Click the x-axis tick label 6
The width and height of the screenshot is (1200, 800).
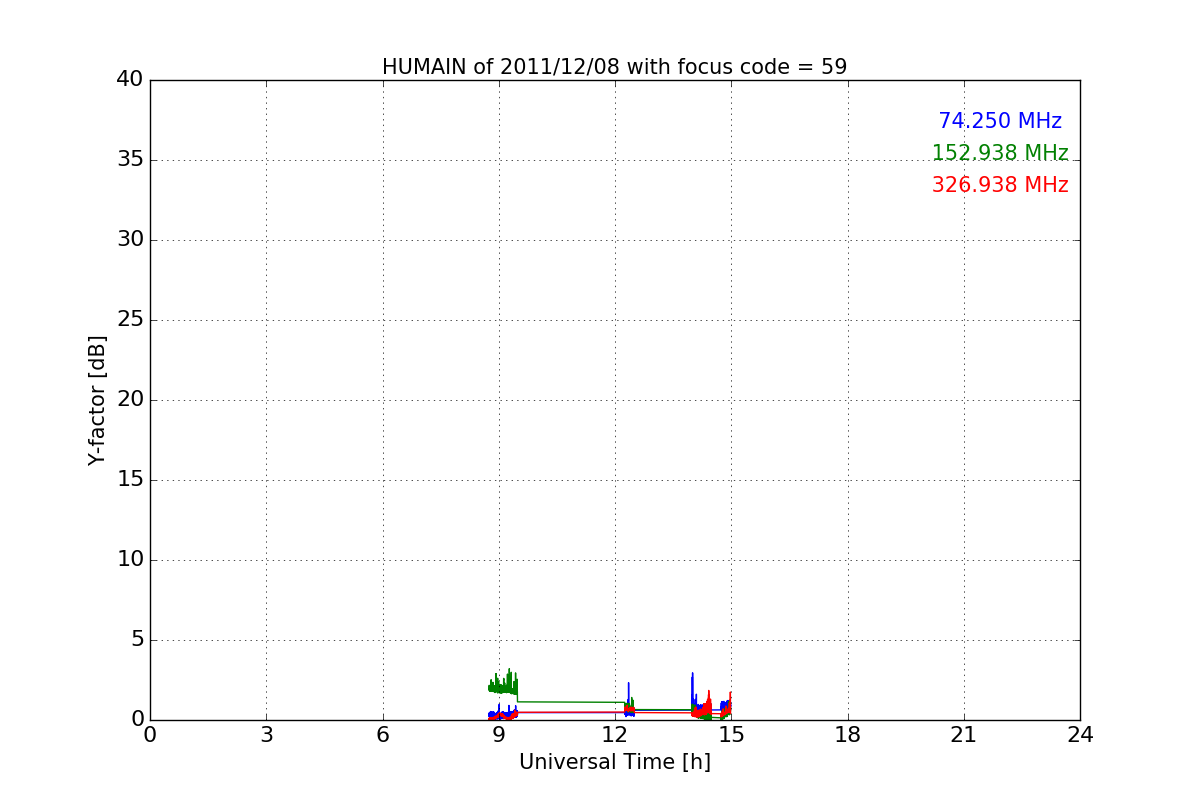click(x=383, y=735)
